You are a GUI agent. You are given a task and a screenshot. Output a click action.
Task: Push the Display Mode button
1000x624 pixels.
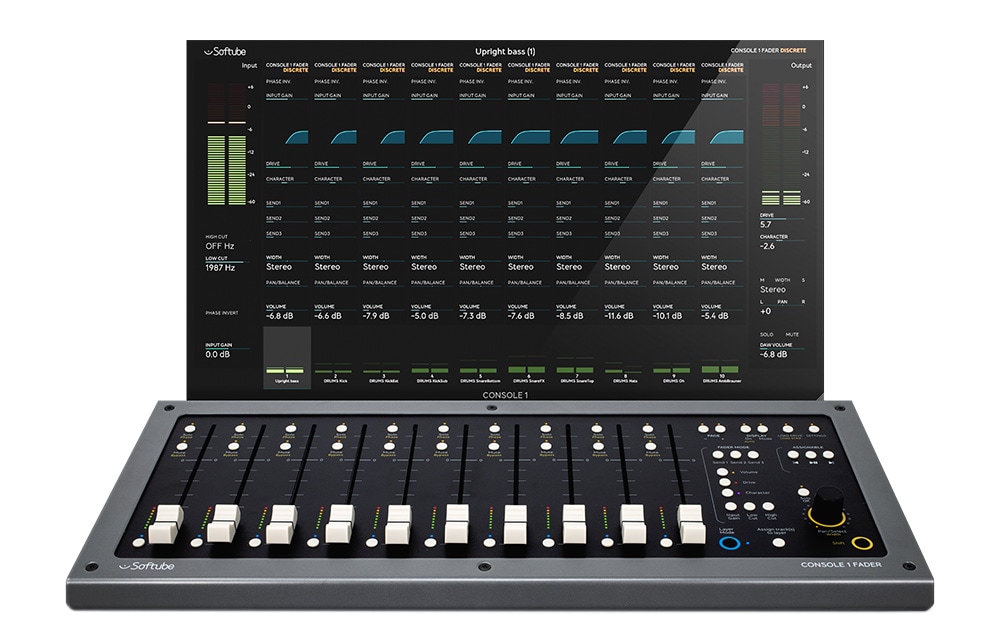pos(762,429)
